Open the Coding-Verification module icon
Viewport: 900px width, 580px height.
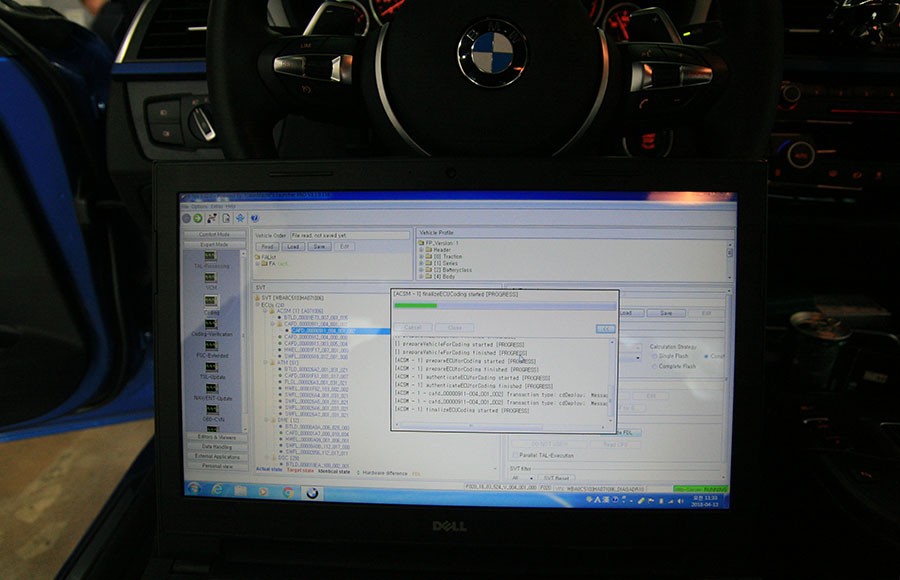[x=211, y=325]
